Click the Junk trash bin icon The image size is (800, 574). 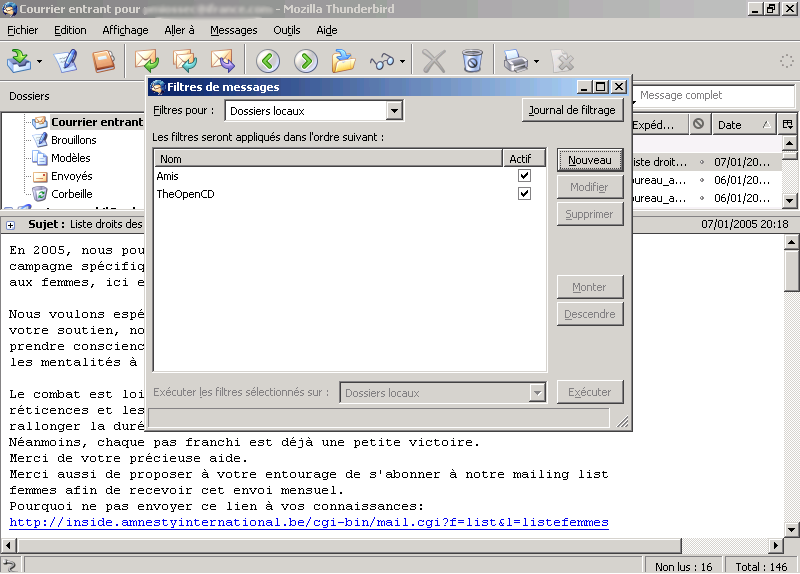point(472,61)
